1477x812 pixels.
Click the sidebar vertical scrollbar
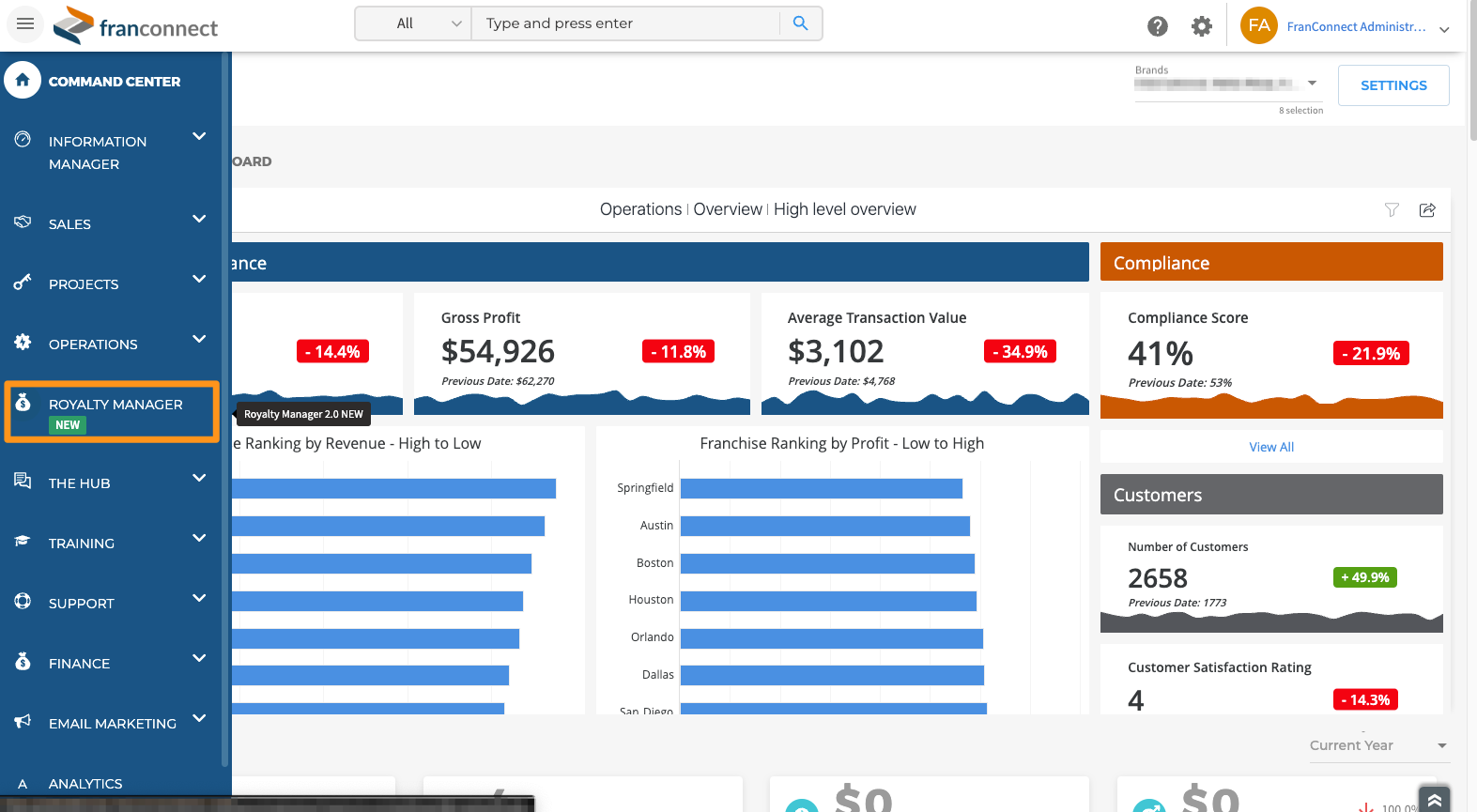224,409
